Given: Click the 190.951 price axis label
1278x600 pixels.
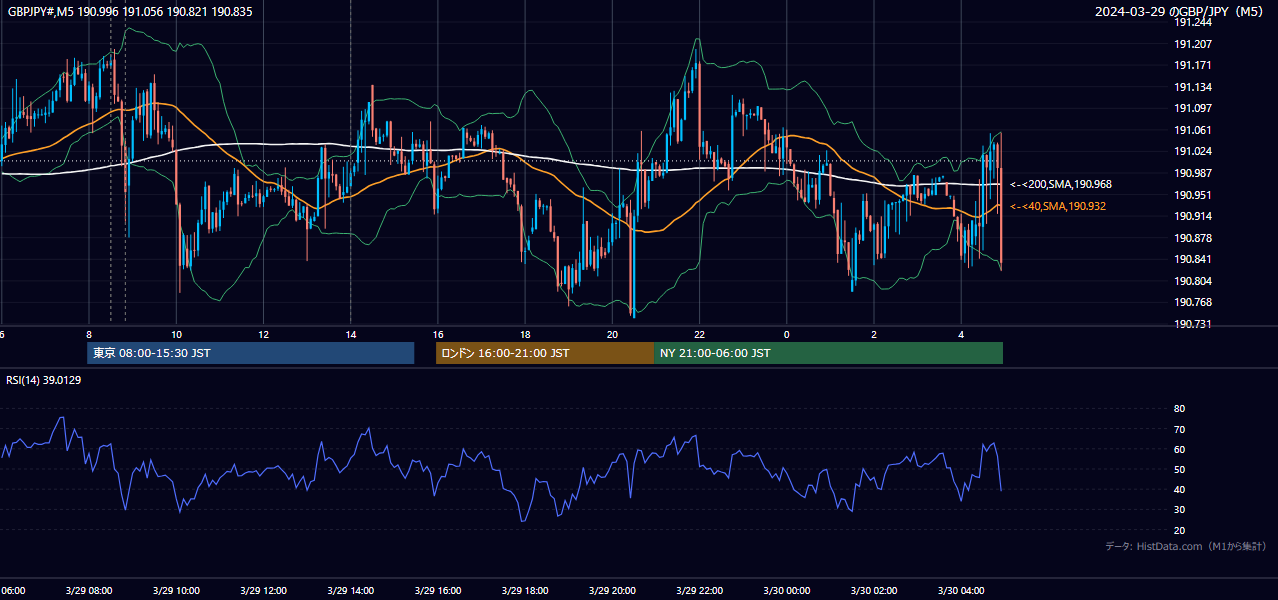Looking at the screenshot, I should click(x=1193, y=195).
